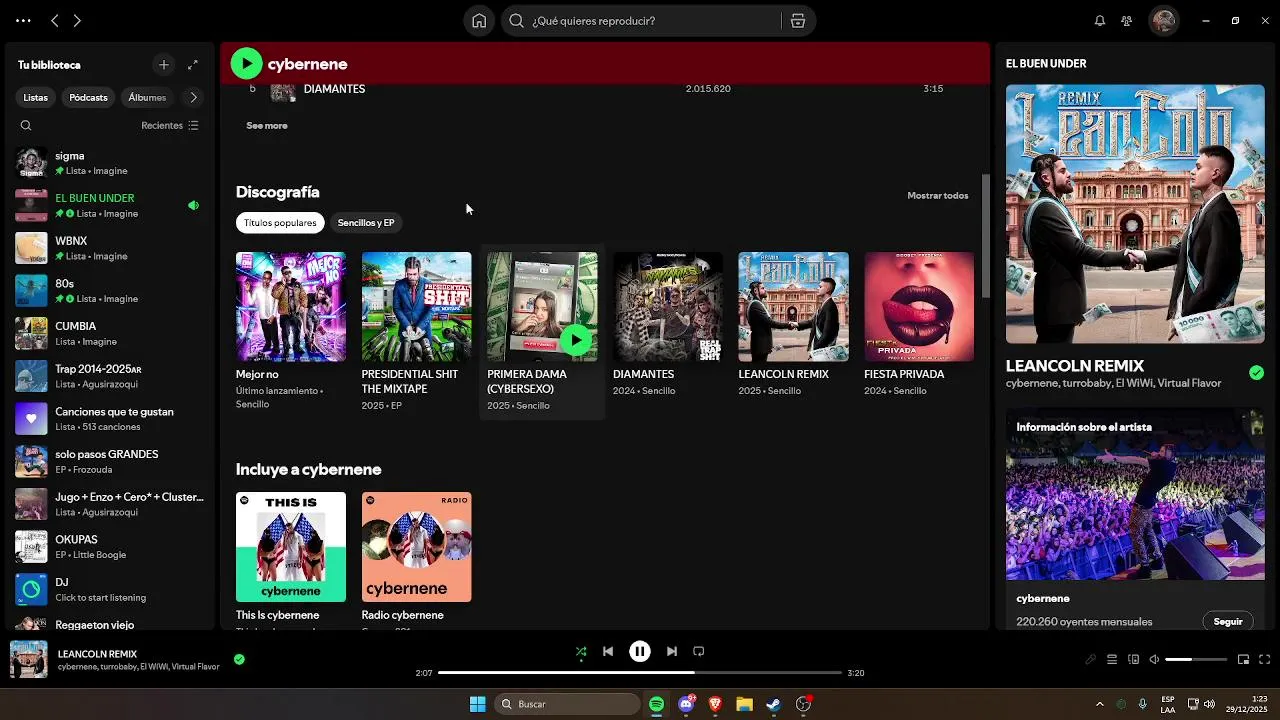1280x720 pixels.
Task: Open Recientes sort dropdown
Action: [x=170, y=126]
